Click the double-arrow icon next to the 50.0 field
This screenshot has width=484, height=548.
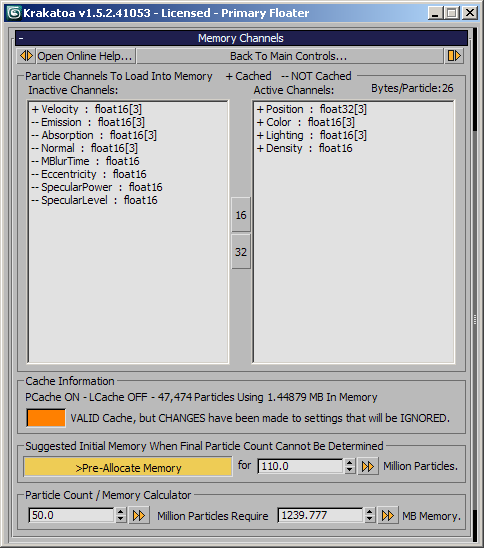(139, 515)
